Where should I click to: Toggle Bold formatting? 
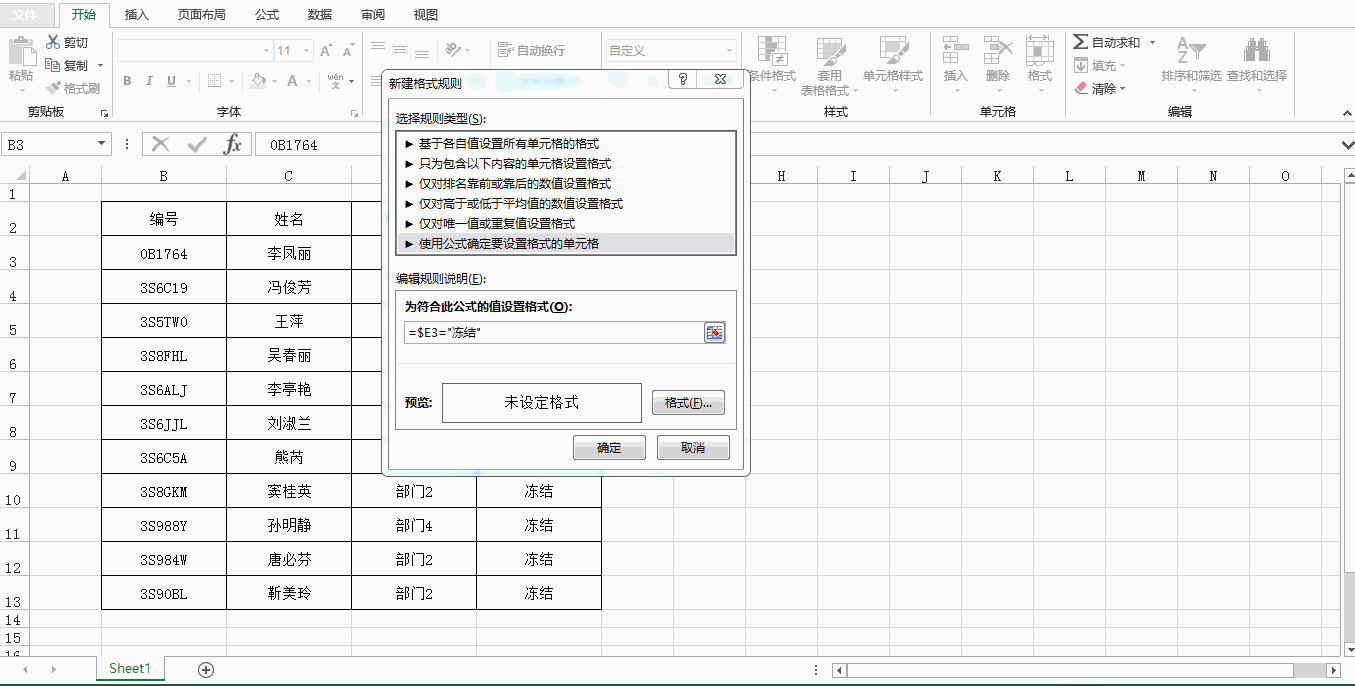click(x=128, y=81)
